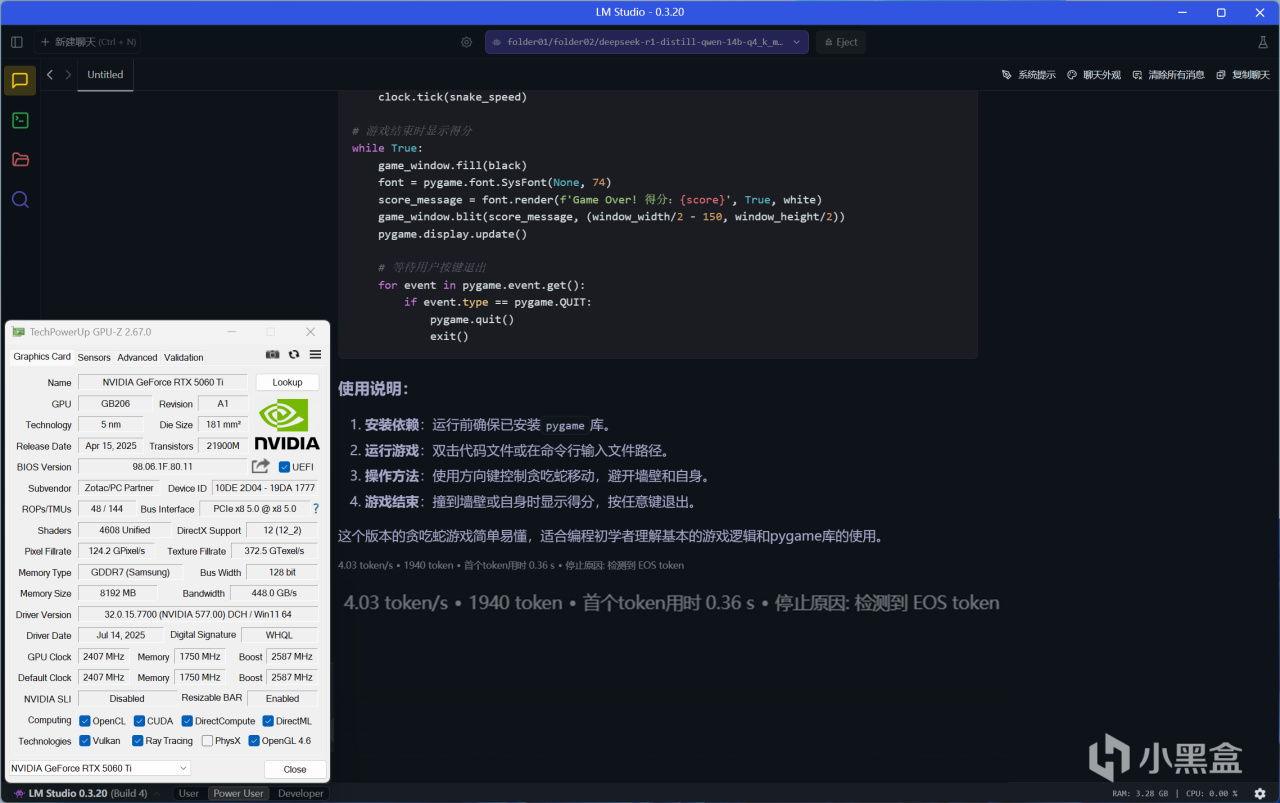Click the BIOS Version field
The width and height of the screenshot is (1280, 803).
point(162,467)
